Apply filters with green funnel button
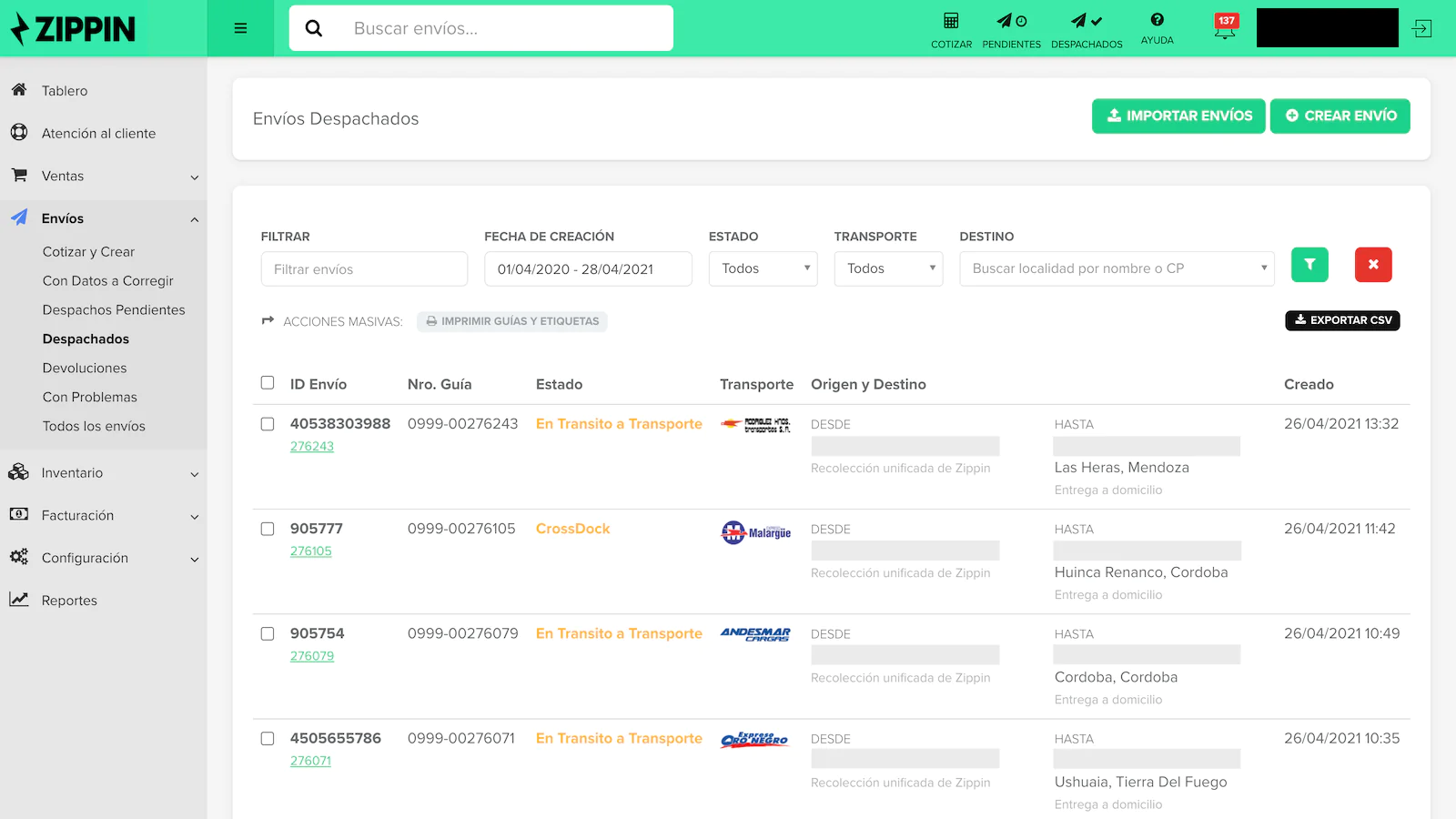 (1309, 265)
